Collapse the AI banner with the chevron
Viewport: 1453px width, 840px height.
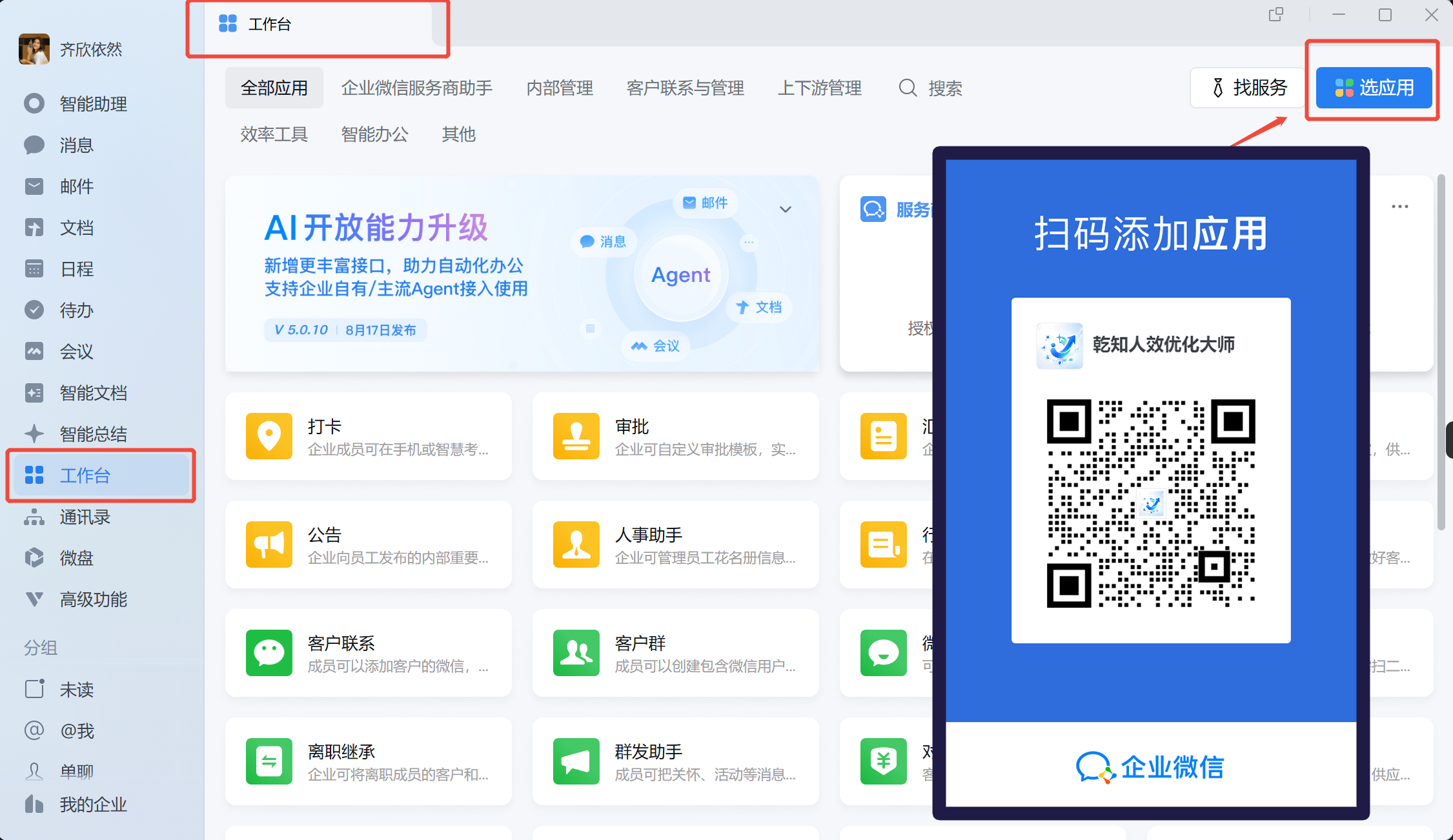[785, 209]
